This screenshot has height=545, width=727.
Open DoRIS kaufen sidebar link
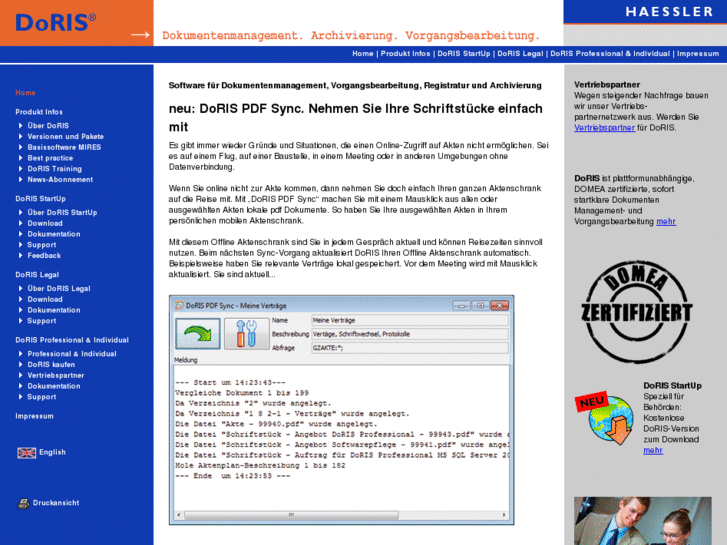click(51, 365)
